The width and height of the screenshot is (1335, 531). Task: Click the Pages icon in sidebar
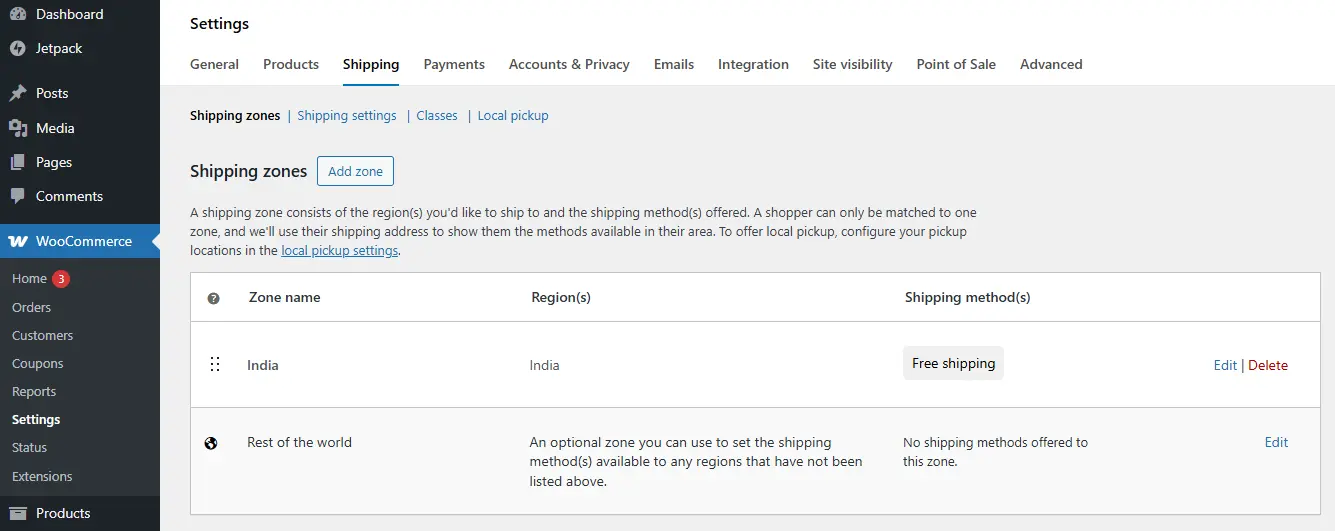coord(18,162)
